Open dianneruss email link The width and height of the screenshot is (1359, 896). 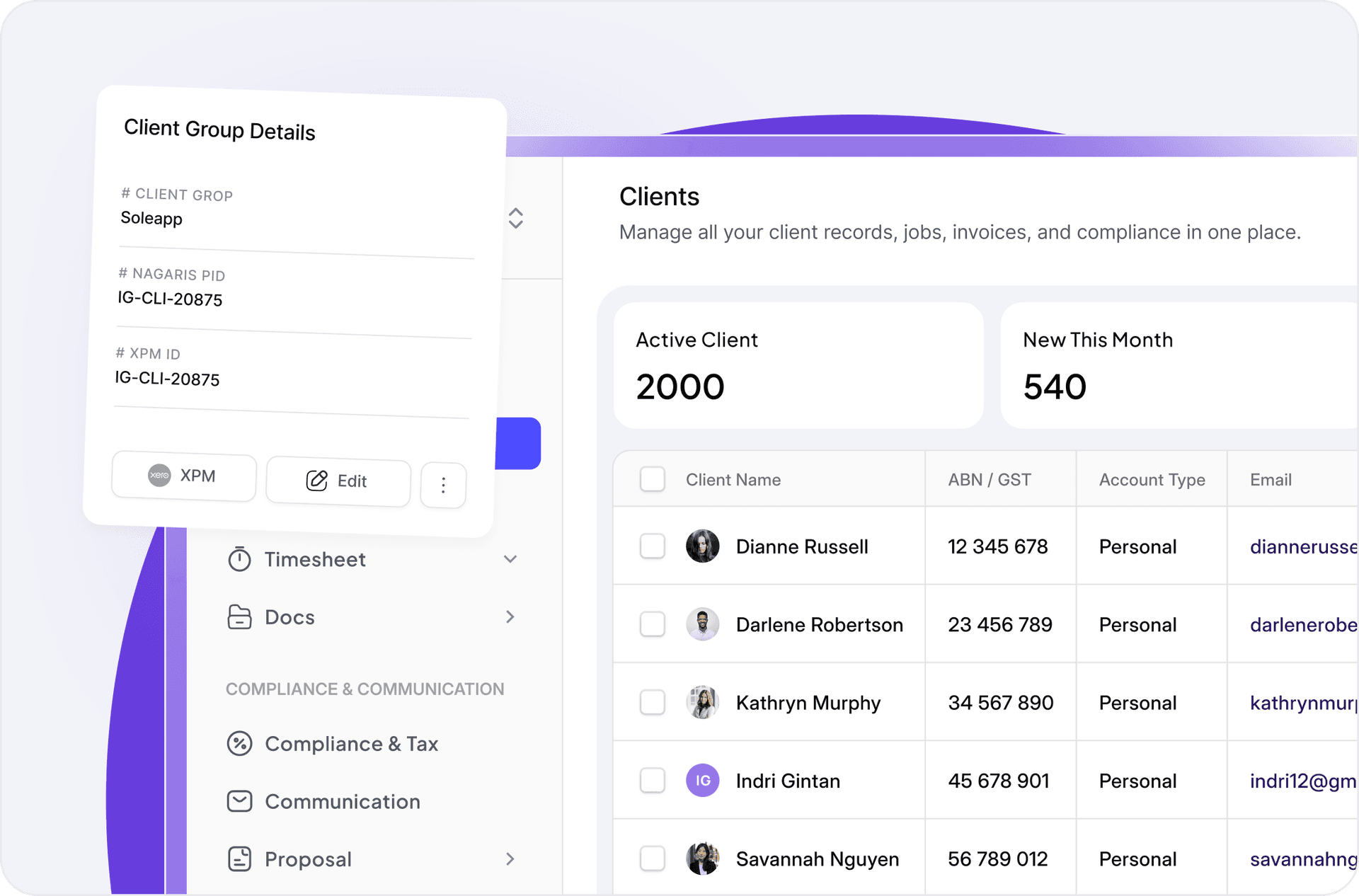pos(1304,546)
